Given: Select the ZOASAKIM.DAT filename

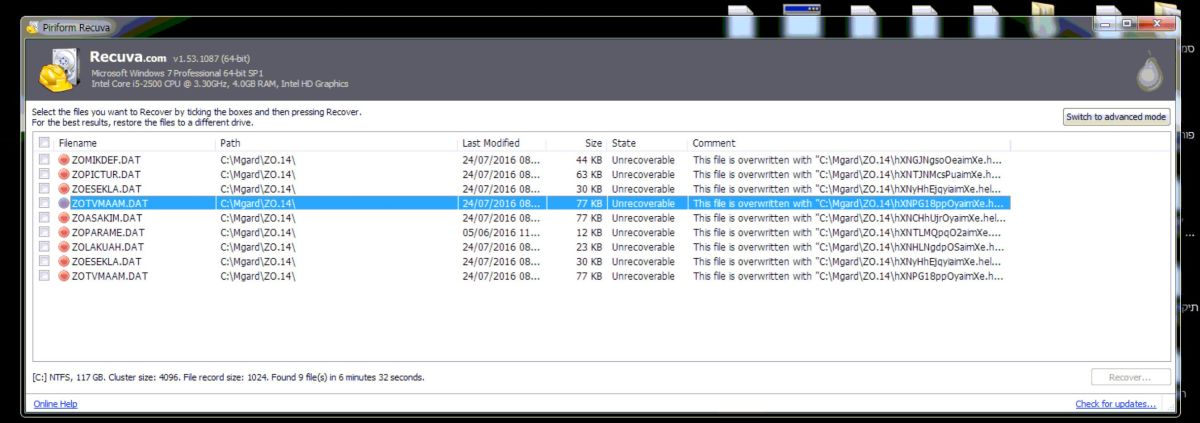Looking at the screenshot, I should [x=107, y=218].
